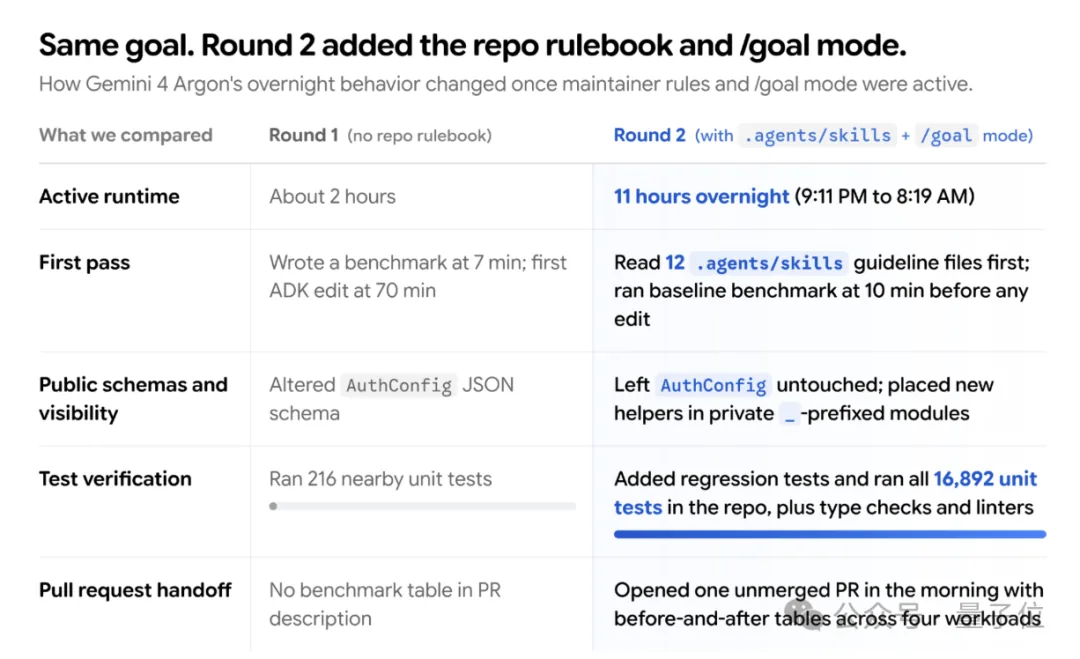The image size is (1080, 659).
Task: Click the "First pass" row label
Action: [84, 262]
